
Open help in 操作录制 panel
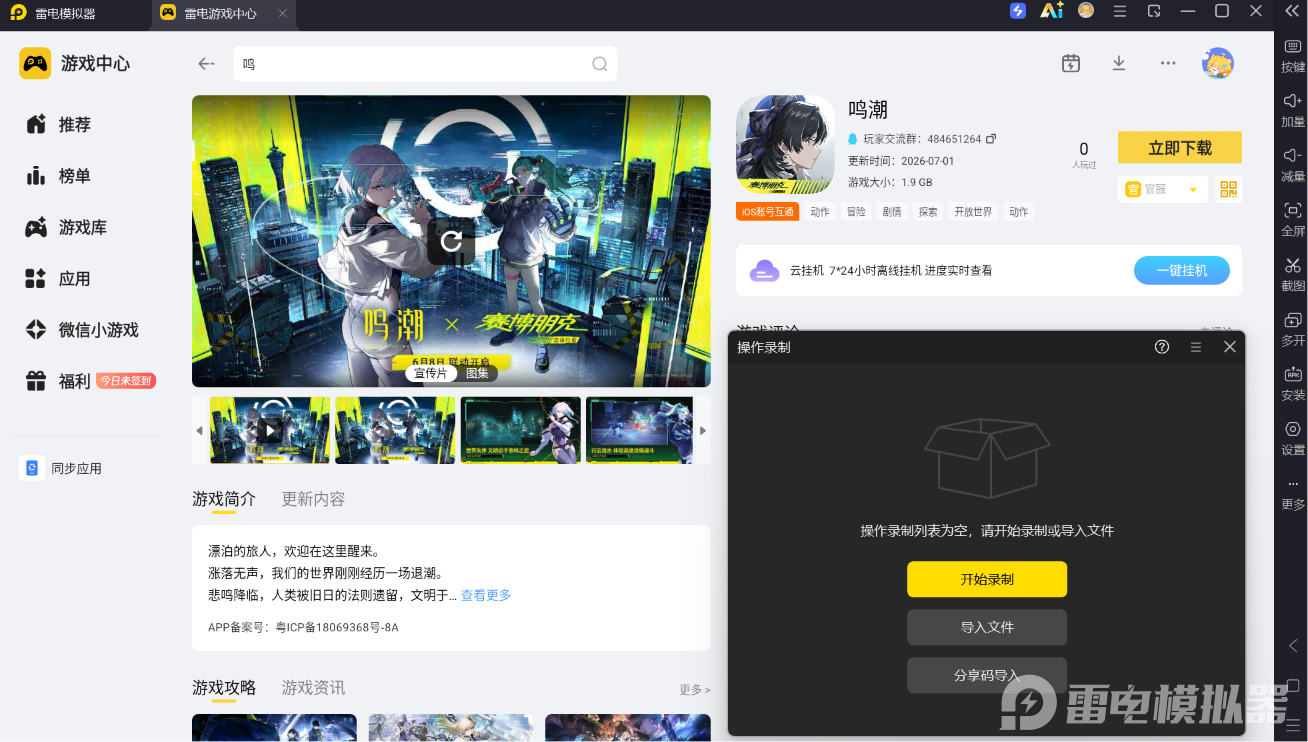(x=1162, y=347)
